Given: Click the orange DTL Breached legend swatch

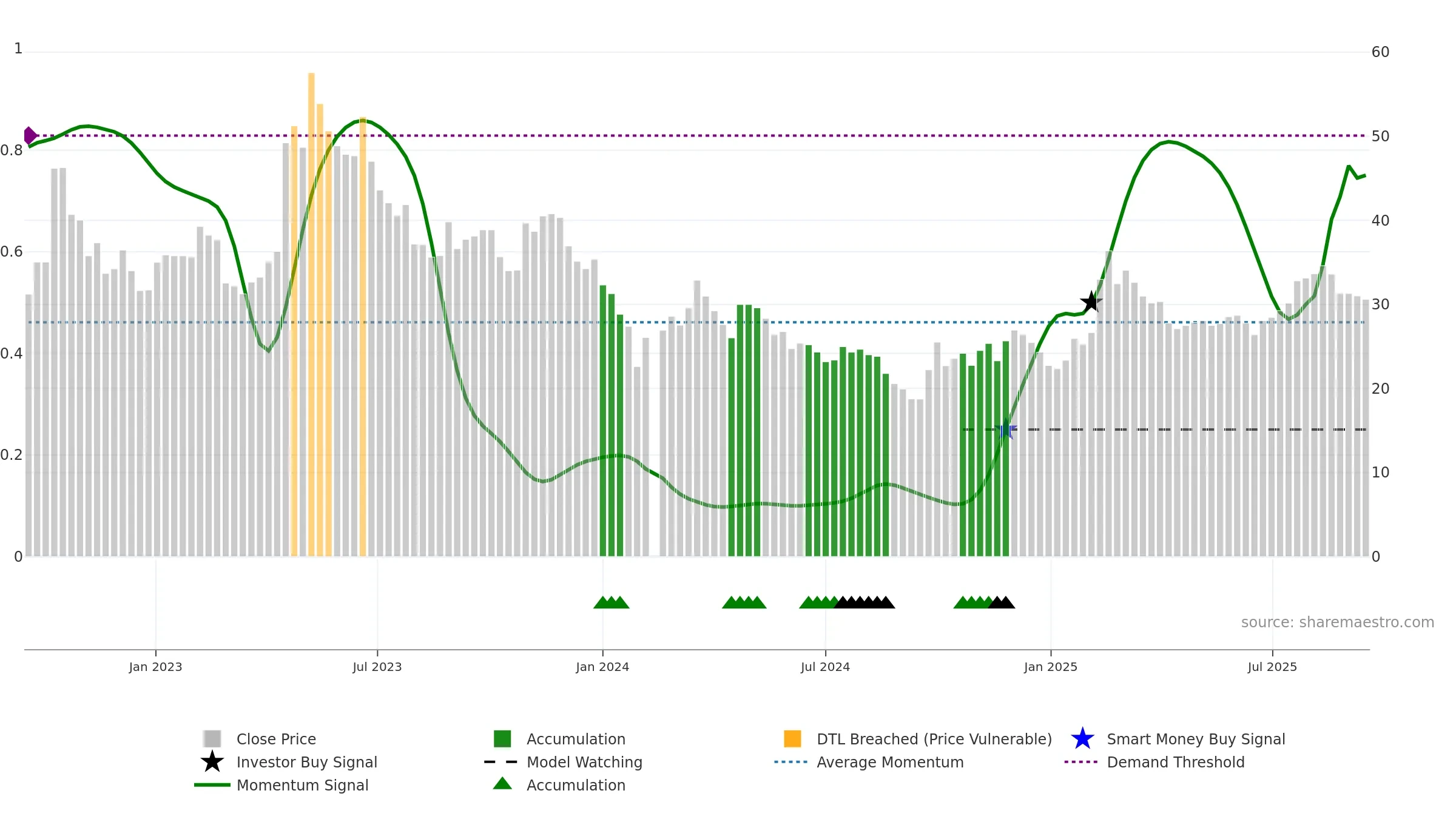Looking at the screenshot, I should (792, 739).
